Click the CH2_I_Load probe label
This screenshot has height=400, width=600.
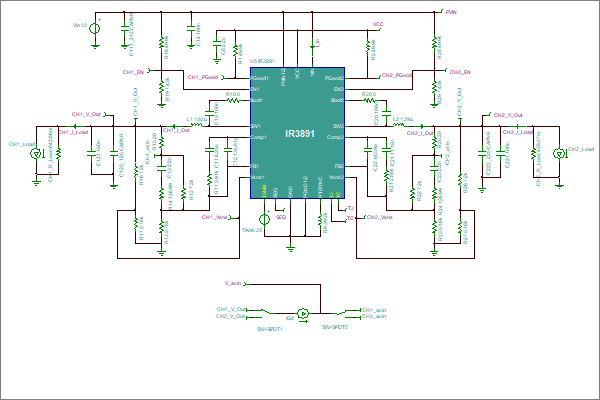coord(517,132)
